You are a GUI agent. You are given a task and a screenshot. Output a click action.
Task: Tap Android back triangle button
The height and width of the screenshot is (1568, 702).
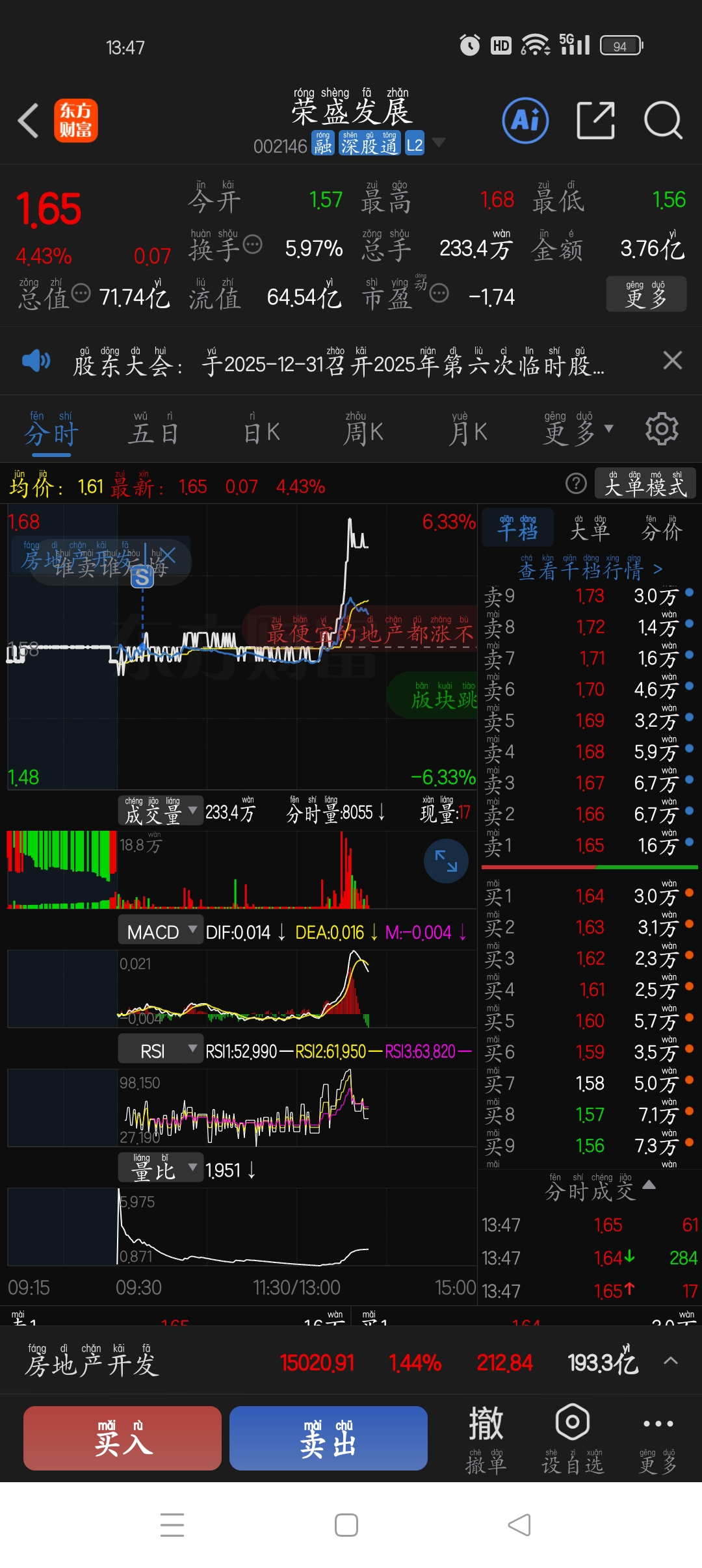pyautogui.click(x=519, y=1525)
